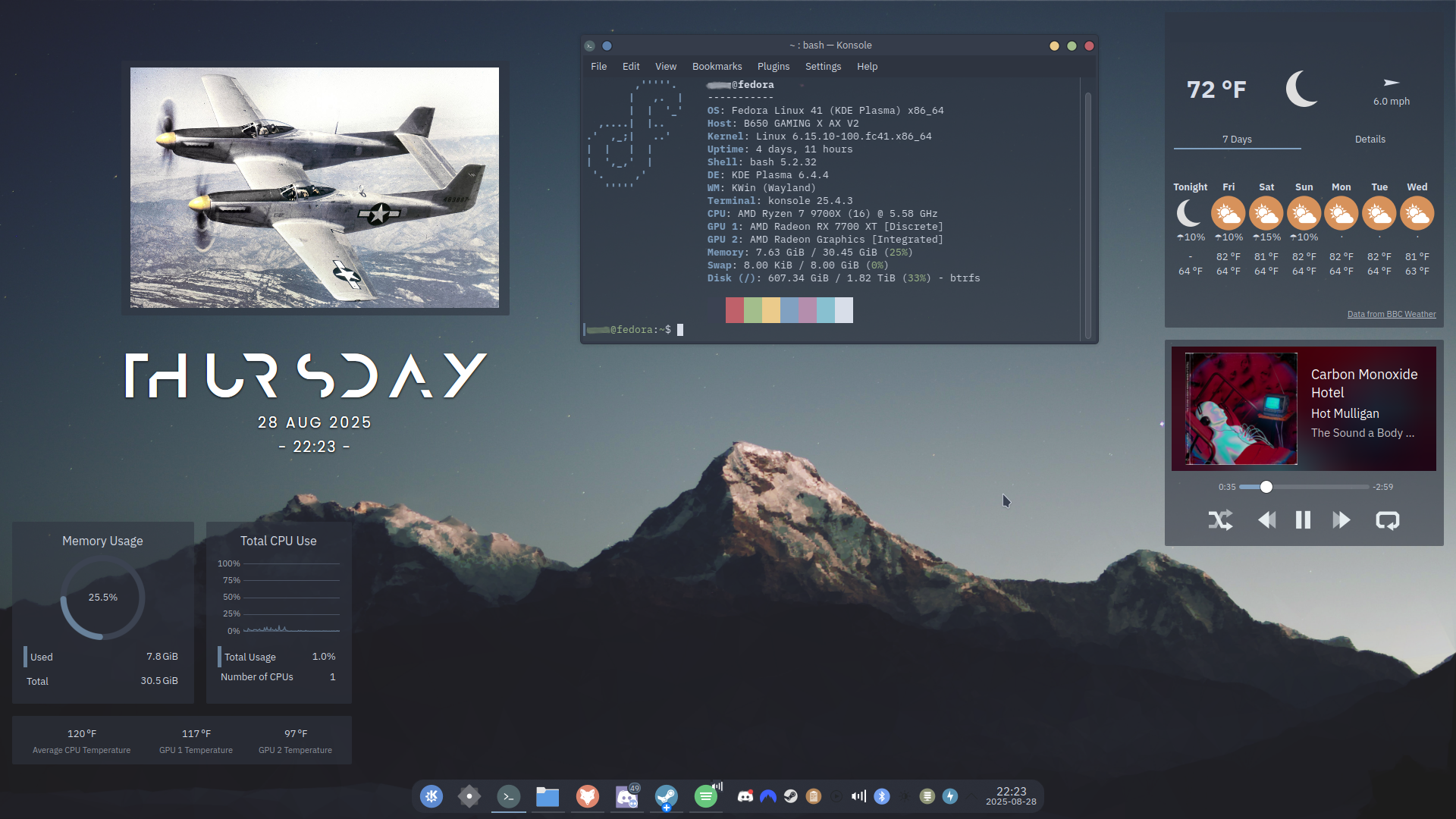This screenshot has height=819, width=1456.
Task: Open the Bookmarks menu in Konsole
Action: click(x=717, y=67)
